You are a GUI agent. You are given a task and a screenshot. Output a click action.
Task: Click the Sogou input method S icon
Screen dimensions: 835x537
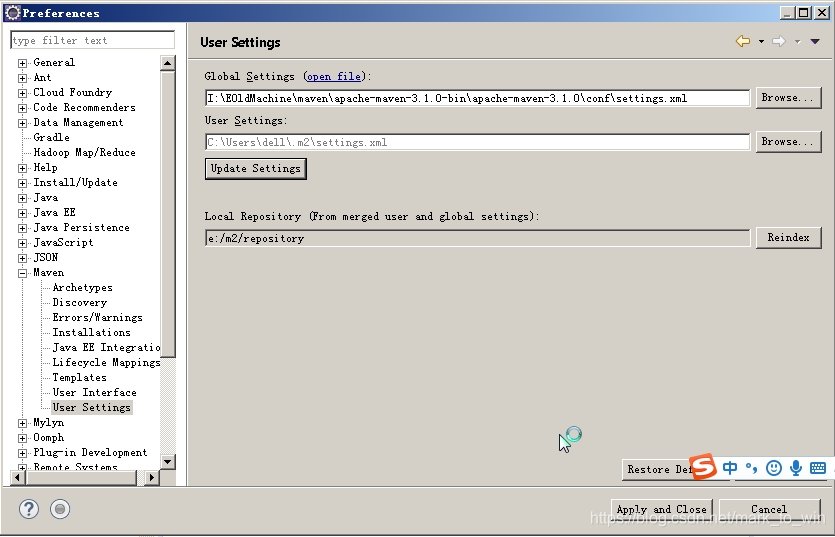click(x=703, y=467)
